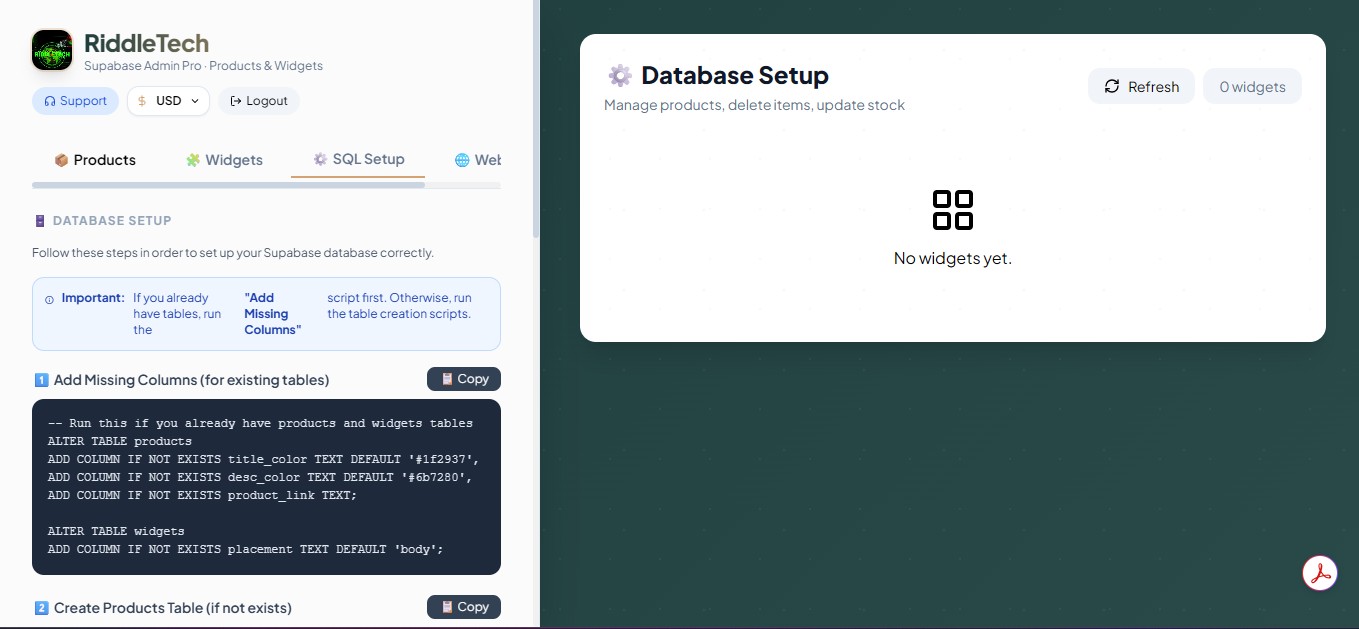1359x629 pixels.
Task: Click the package icon on Products tab
Action: tap(62, 159)
